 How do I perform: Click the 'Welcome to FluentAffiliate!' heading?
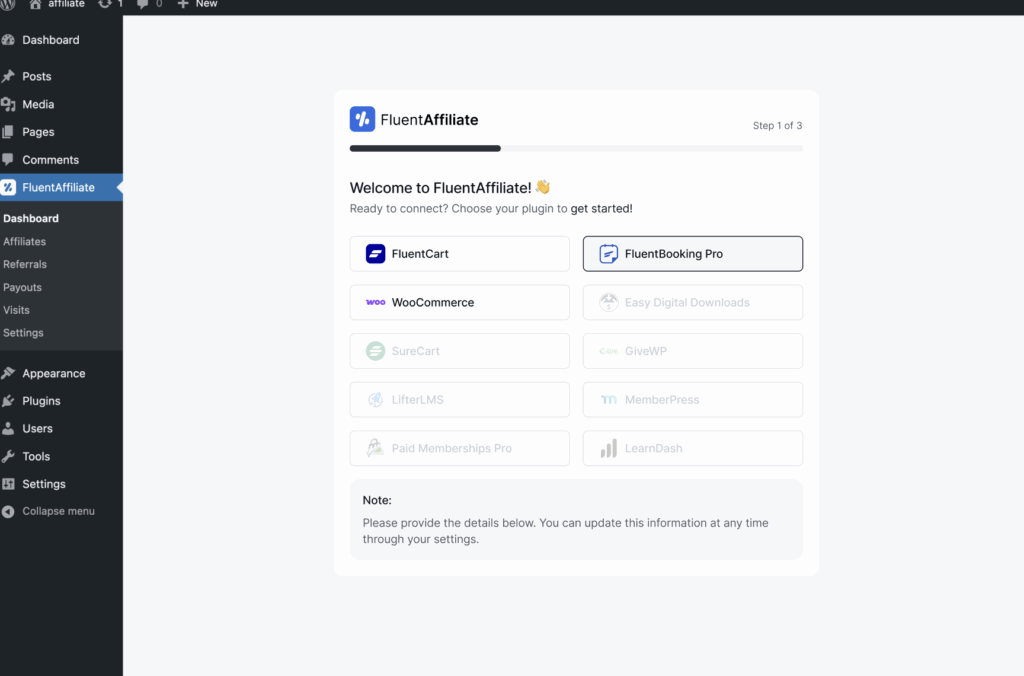coord(450,188)
